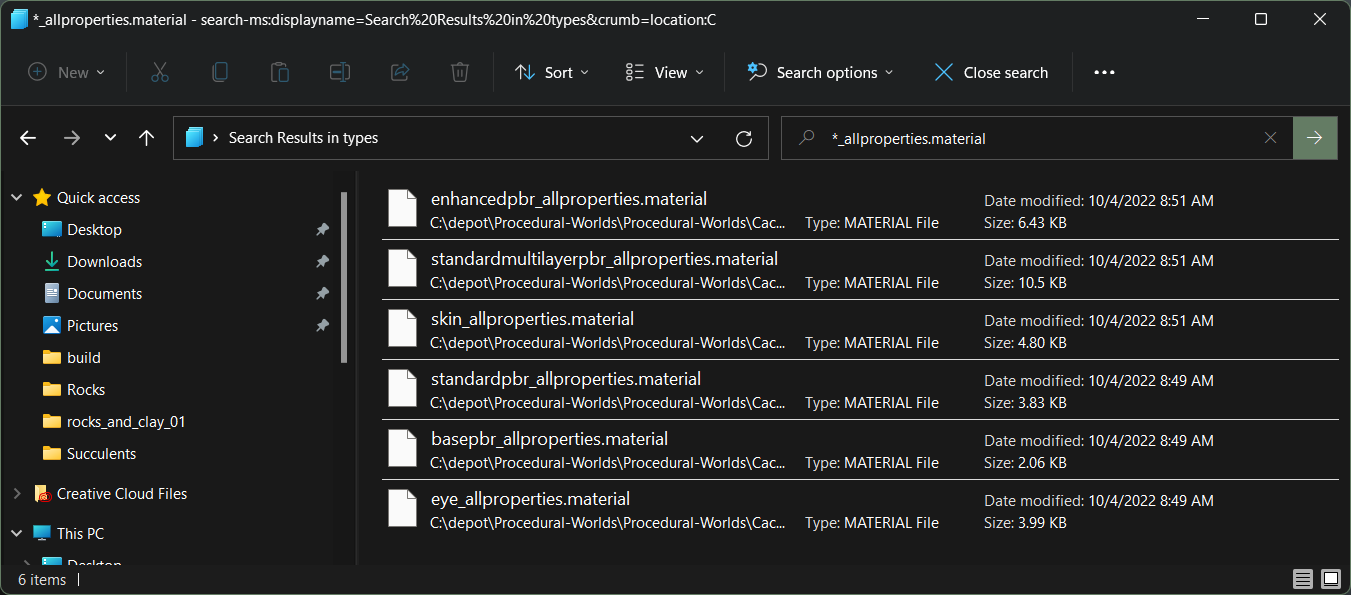This screenshot has width=1351, height=595.
Task: Click the Copy icon
Action: click(219, 71)
